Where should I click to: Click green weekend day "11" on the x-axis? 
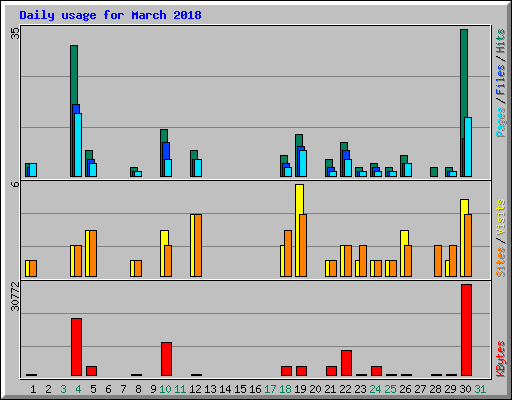[x=180, y=389]
